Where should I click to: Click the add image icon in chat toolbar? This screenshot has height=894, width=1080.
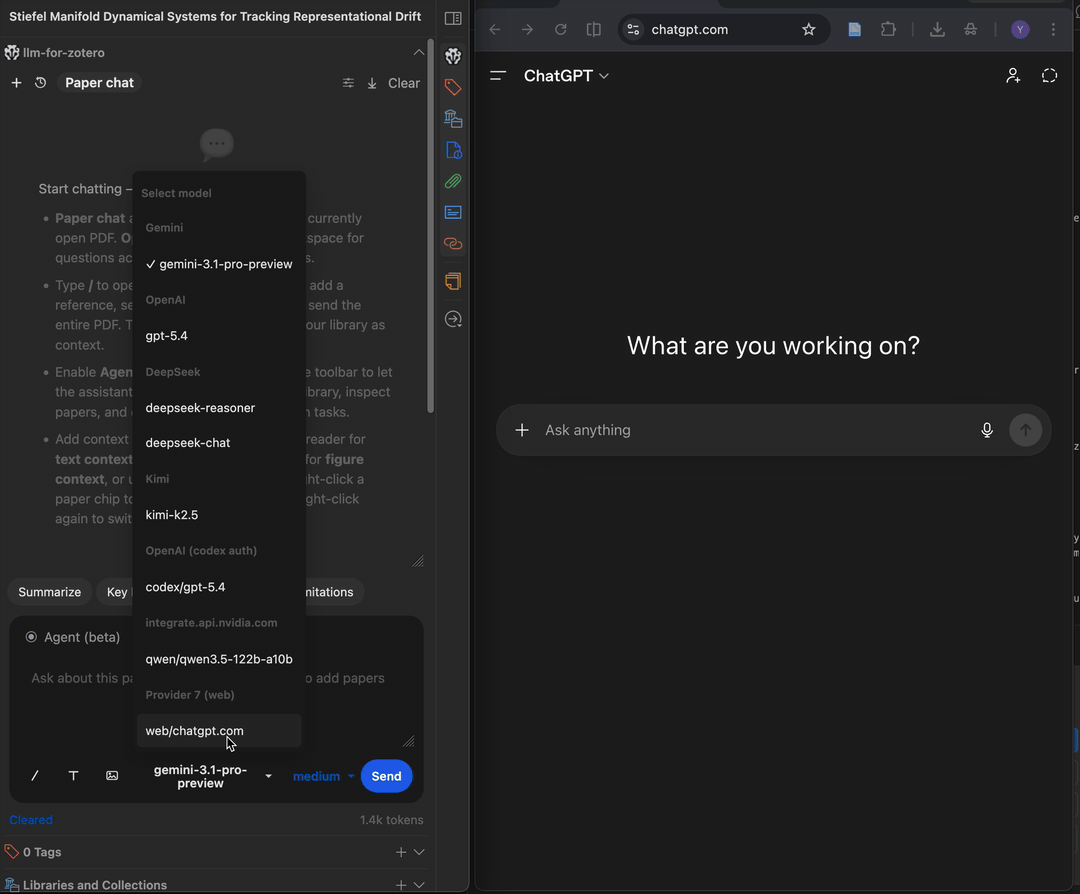coord(112,776)
